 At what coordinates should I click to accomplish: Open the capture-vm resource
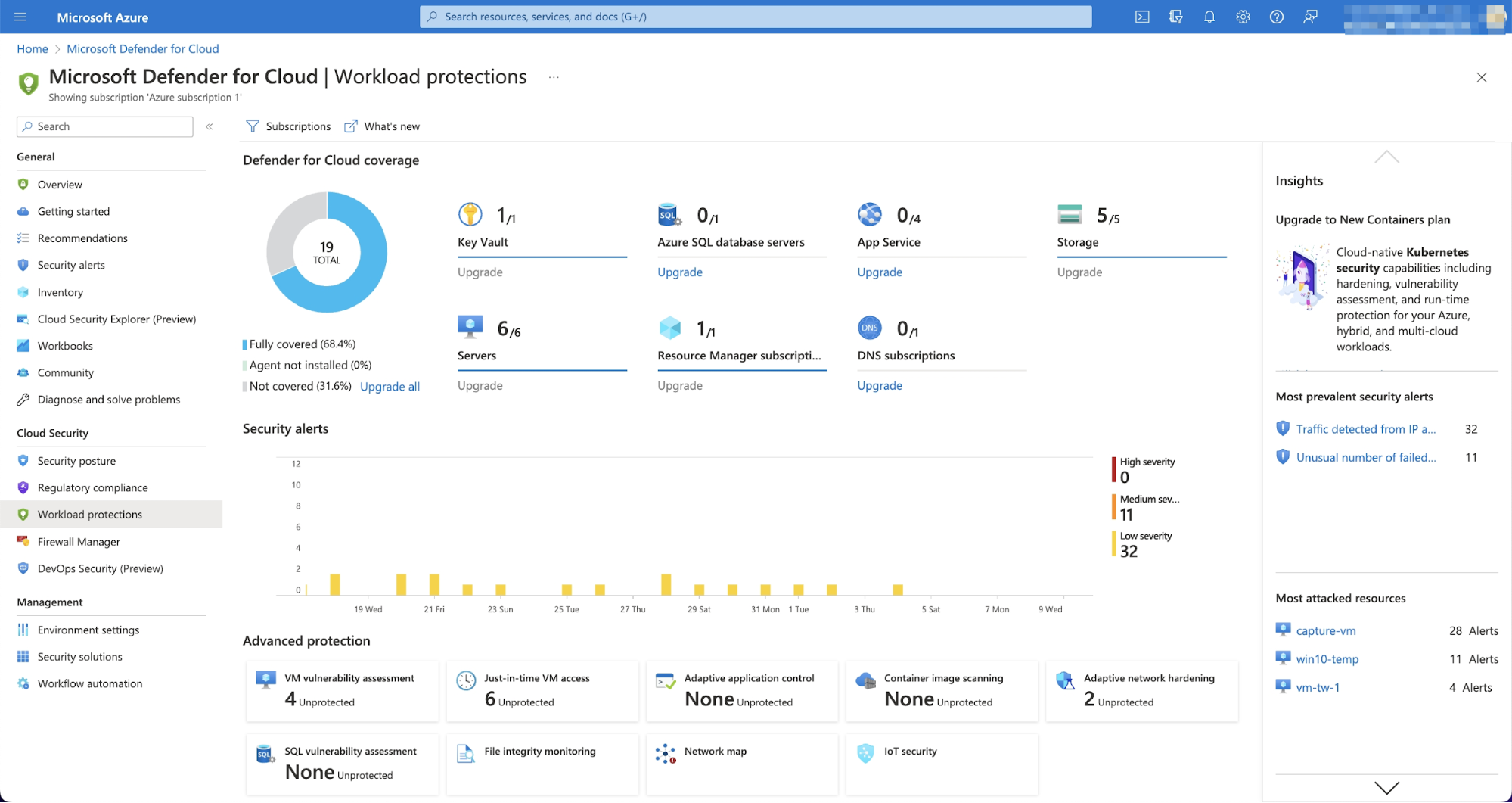[1326, 631]
